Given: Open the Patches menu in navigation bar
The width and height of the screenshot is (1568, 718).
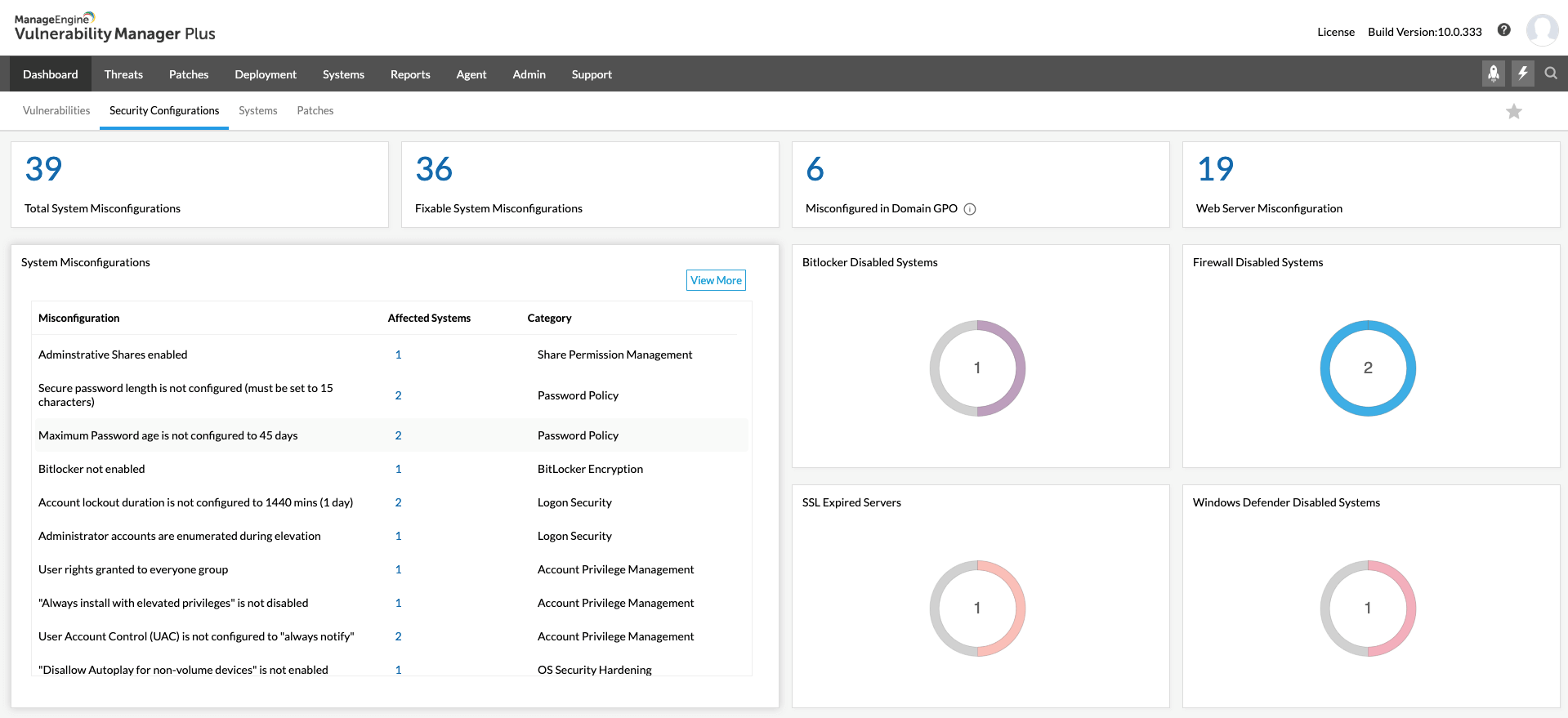Looking at the screenshot, I should (189, 74).
